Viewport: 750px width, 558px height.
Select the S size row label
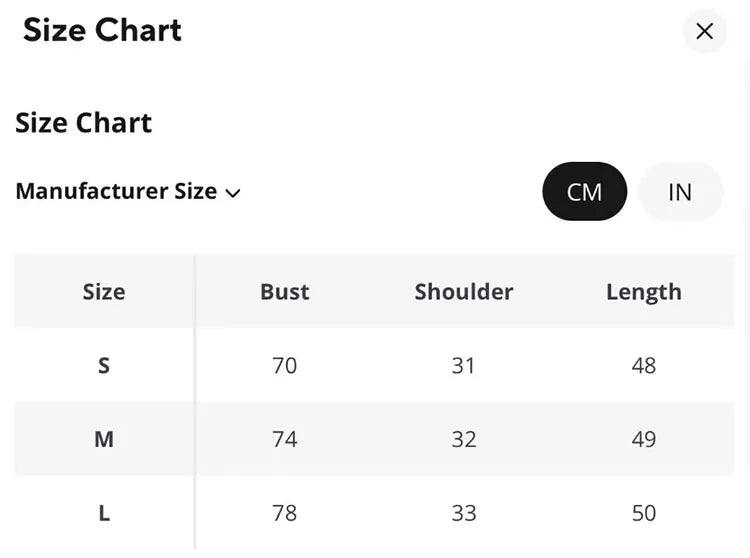tap(104, 365)
